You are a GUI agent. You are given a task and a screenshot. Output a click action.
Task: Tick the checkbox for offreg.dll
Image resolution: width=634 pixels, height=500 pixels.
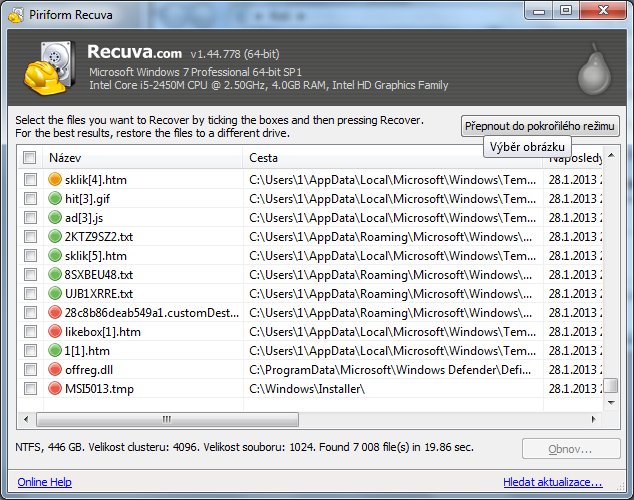[30, 369]
